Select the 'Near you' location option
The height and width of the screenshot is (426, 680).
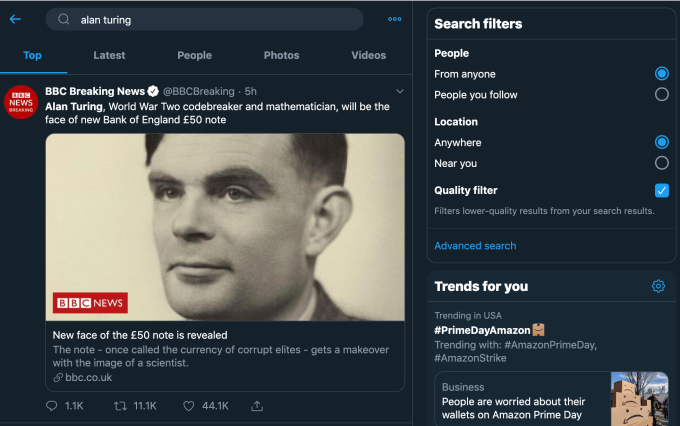tap(661, 163)
